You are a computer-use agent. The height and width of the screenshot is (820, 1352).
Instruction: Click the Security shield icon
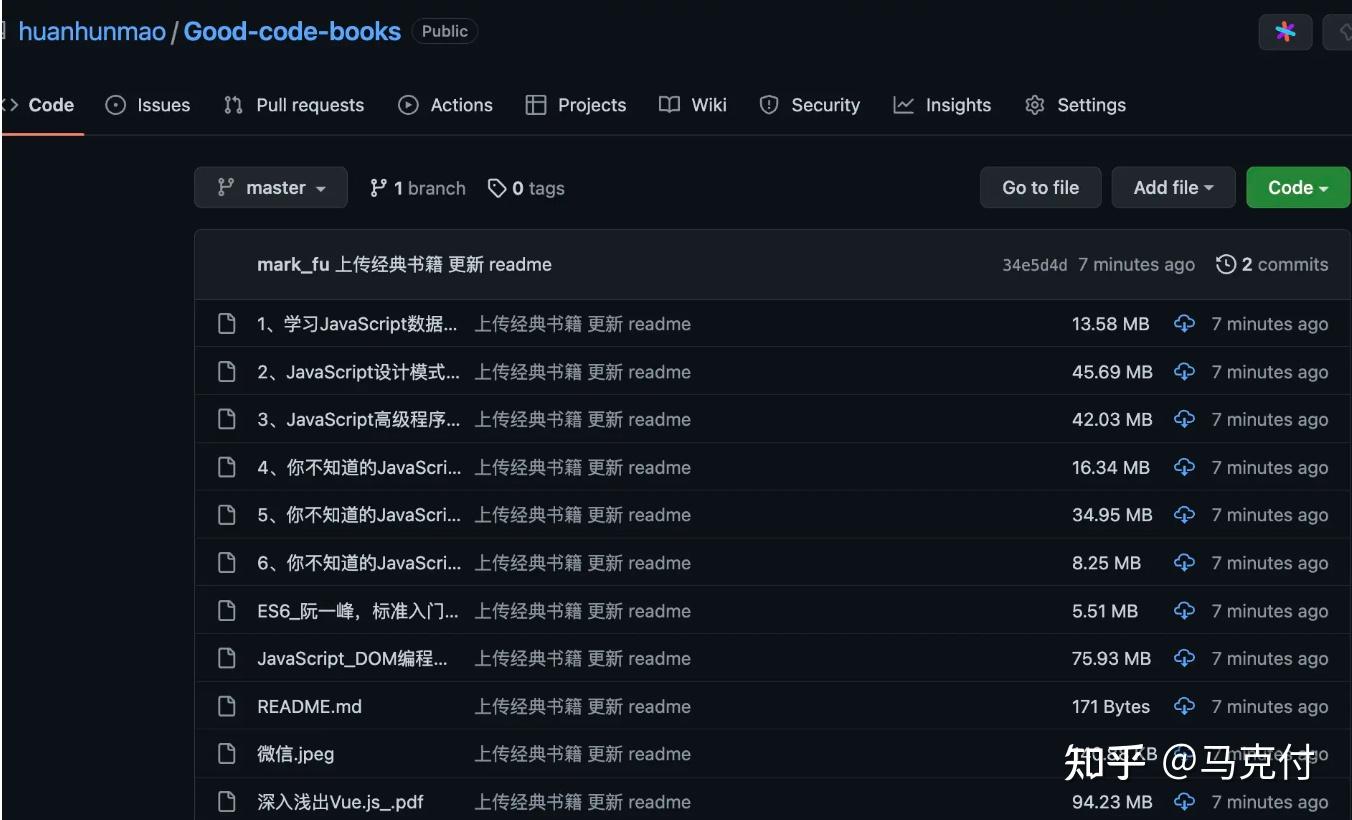(x=768, y=104)
